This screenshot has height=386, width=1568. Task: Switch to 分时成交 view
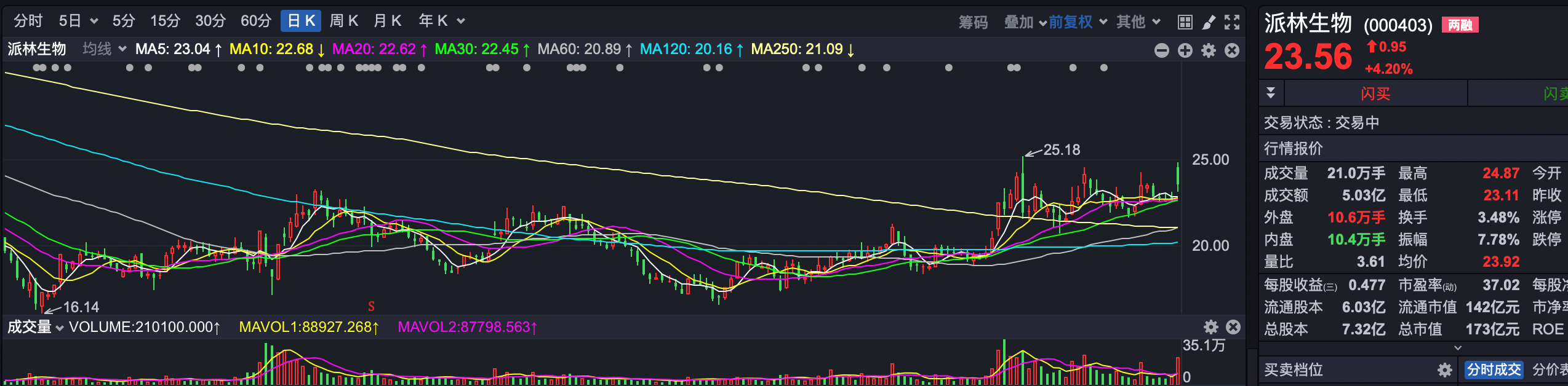tap(1494, 370)
